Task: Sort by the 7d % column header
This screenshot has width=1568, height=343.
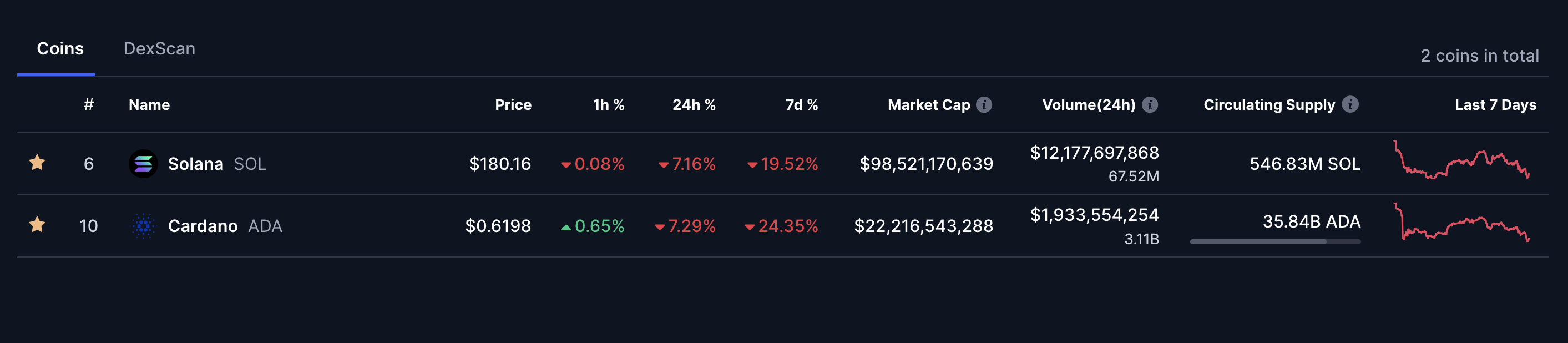Action: pos(801,105)
